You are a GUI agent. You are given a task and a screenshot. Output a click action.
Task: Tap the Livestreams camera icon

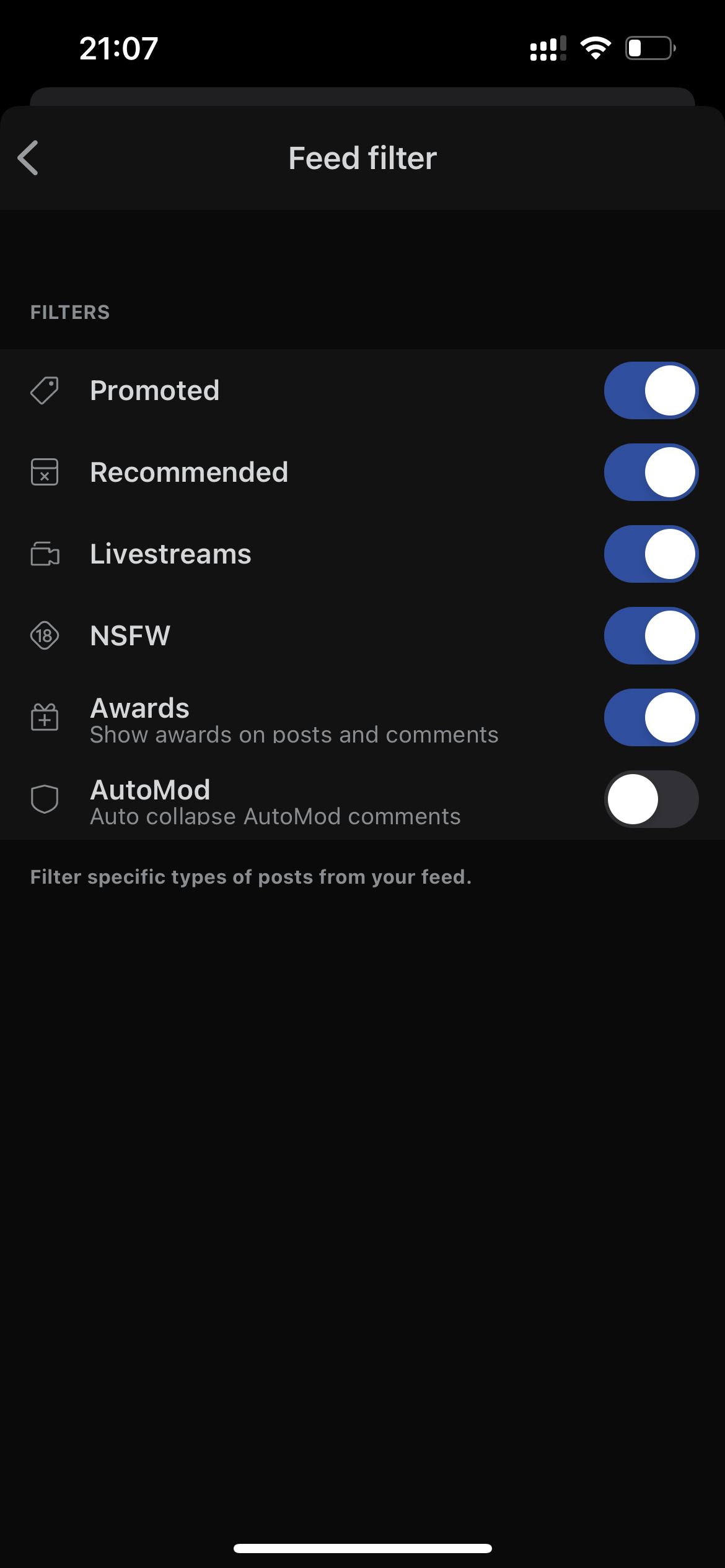(45, 554)
